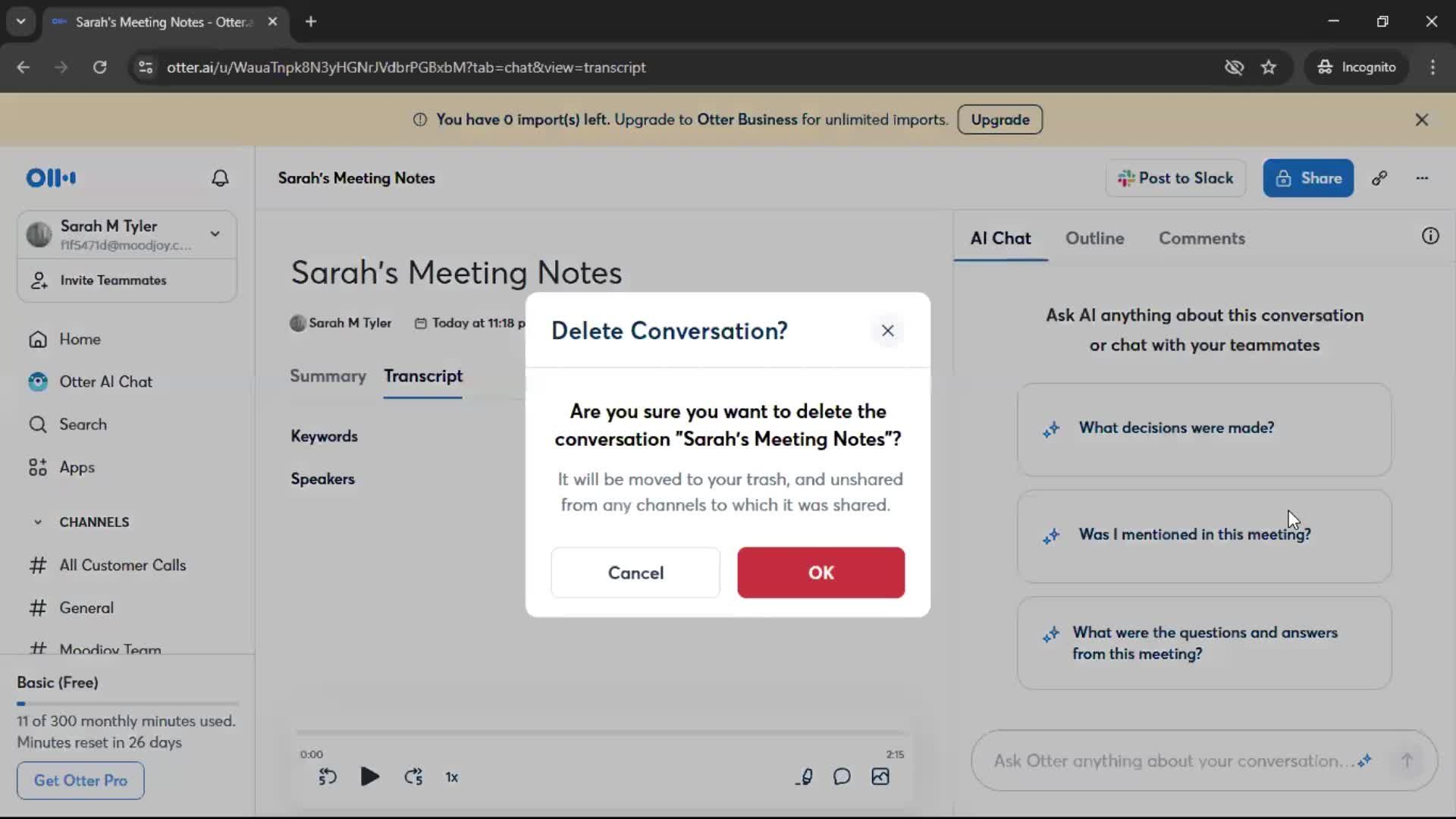Ask questions and answers suggestion
This screenshot has width=1456, height=819.
tap(1204, 643)
